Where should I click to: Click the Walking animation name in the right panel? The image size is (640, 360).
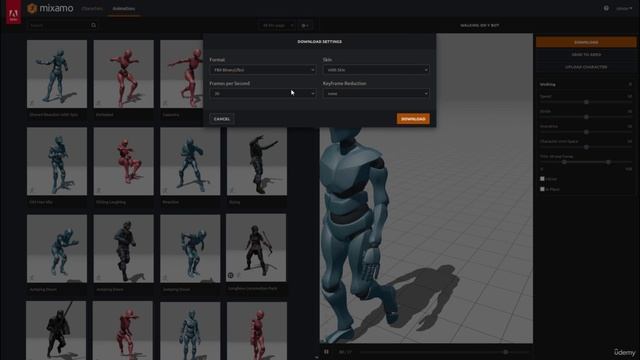tap(547, 84)
